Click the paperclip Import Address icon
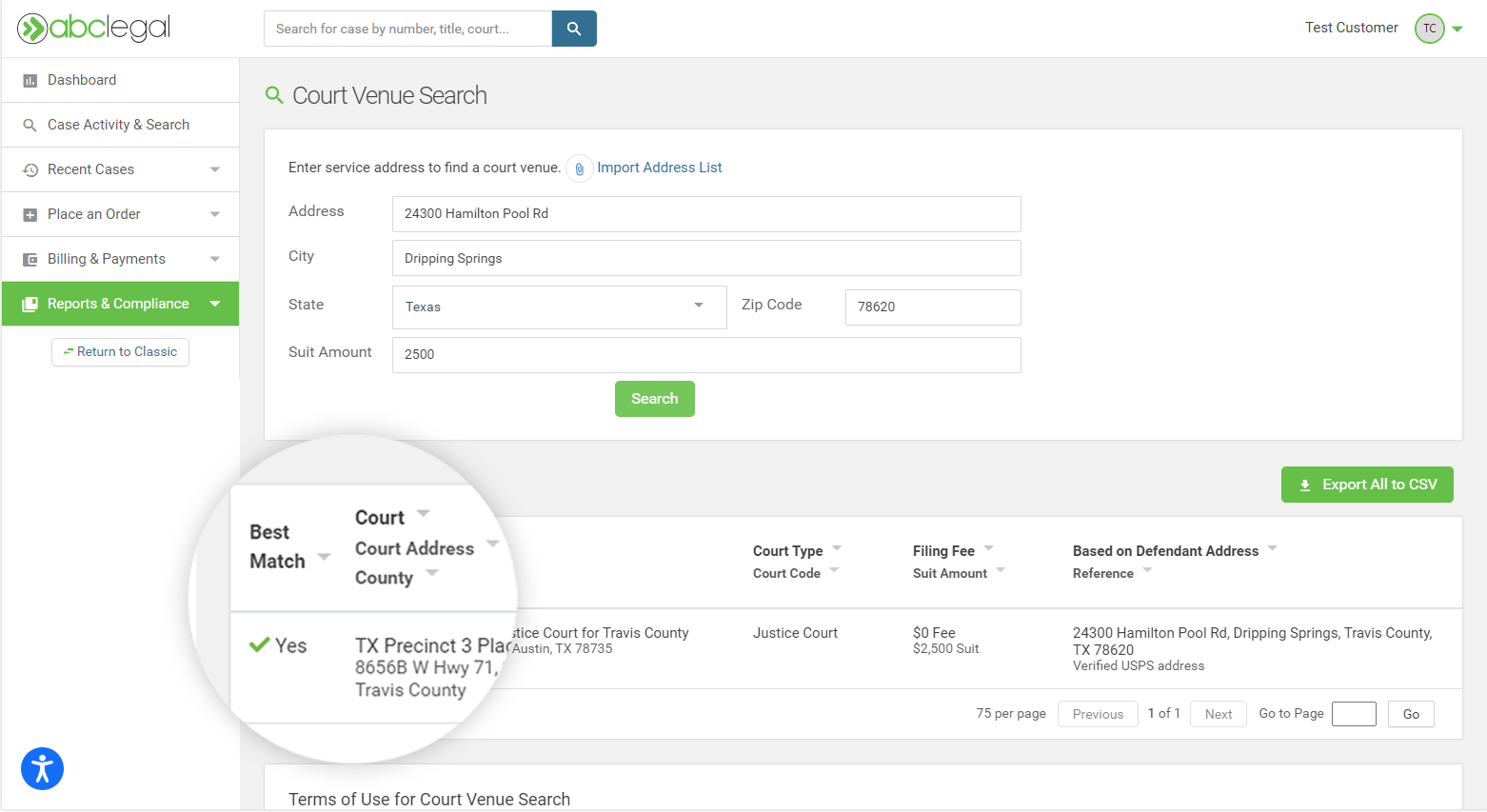 point(579,168)
